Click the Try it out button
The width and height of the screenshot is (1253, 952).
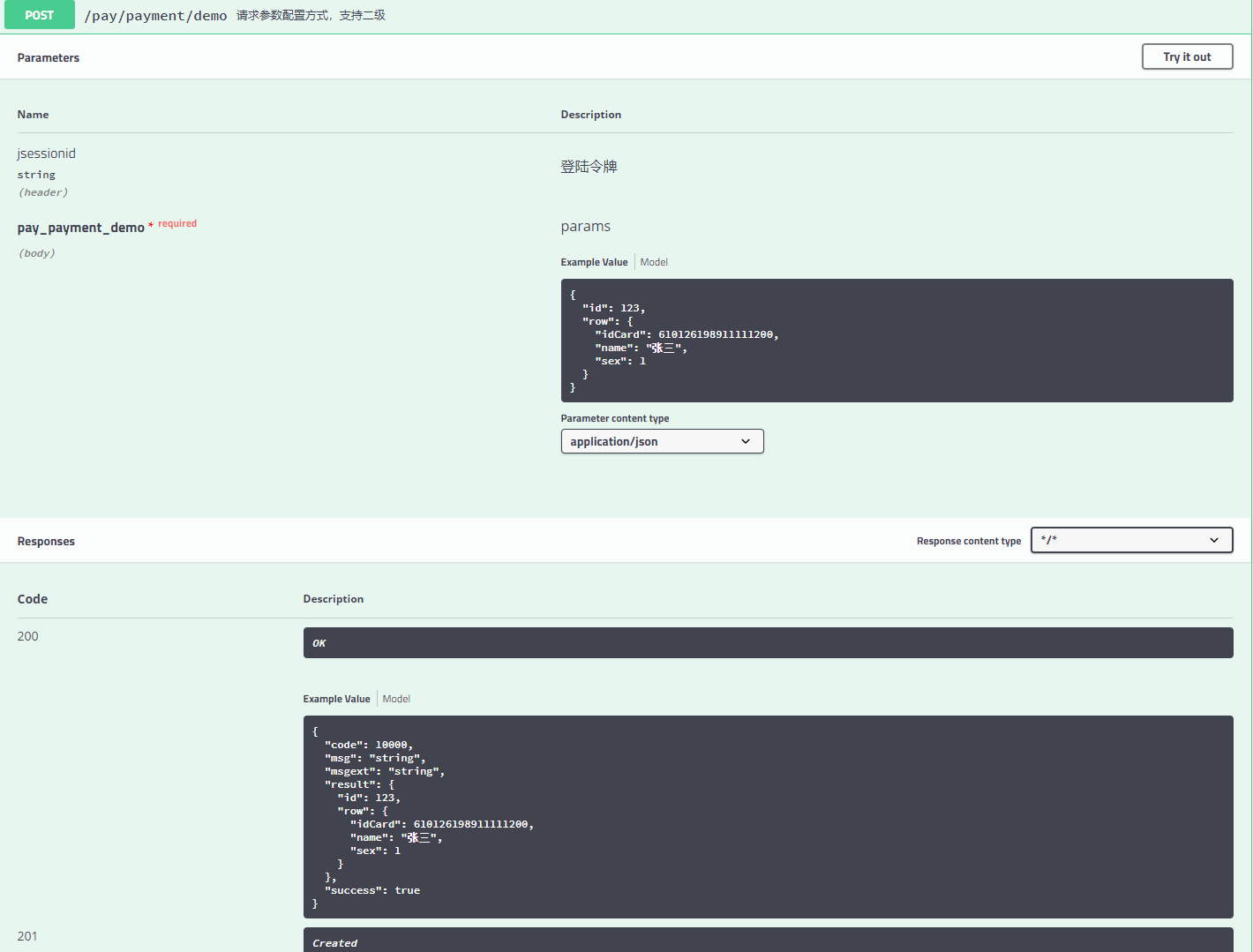[1186, 56]
